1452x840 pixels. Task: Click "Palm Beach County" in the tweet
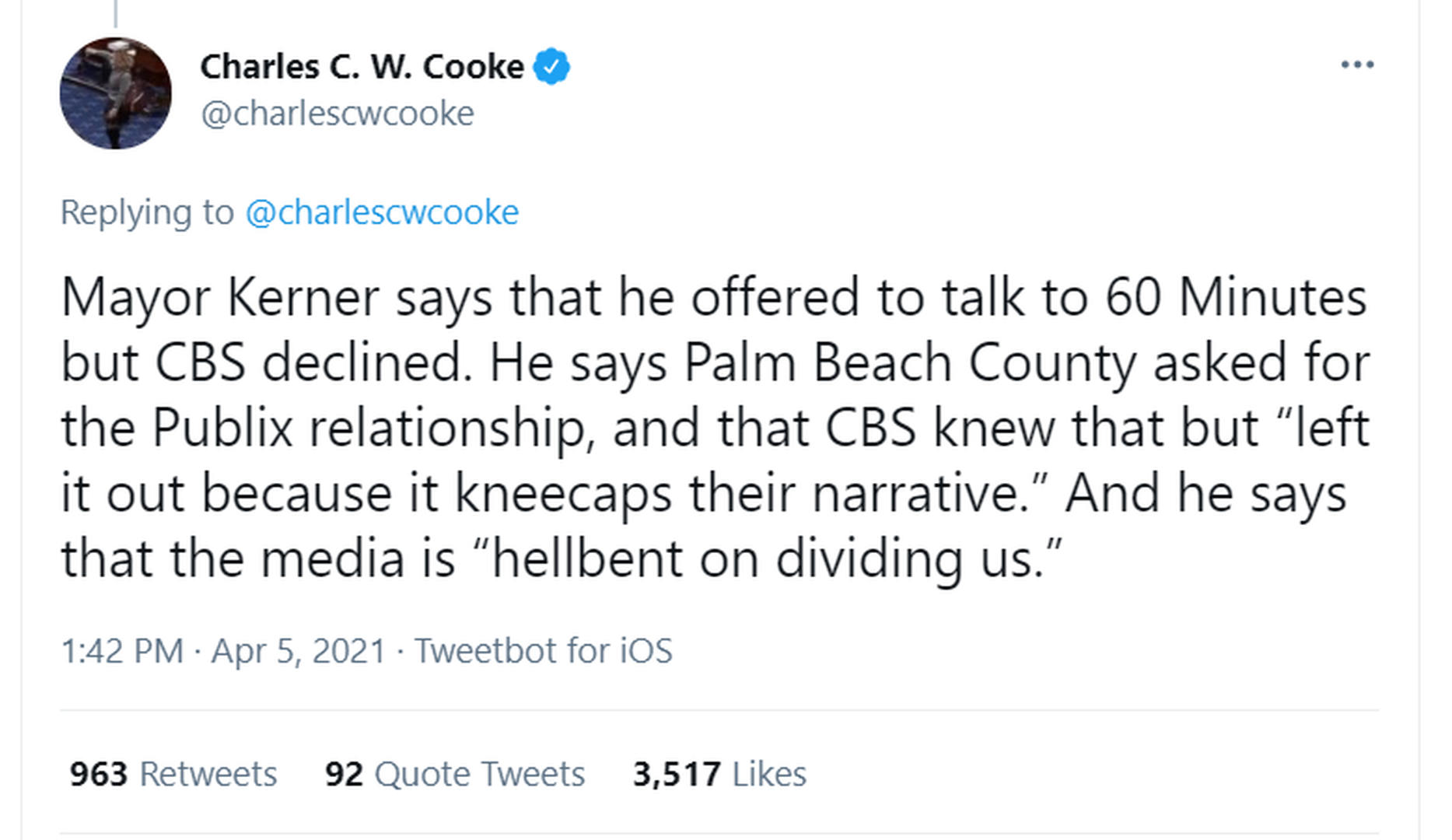pyautogui.click(x=910, y=362)
